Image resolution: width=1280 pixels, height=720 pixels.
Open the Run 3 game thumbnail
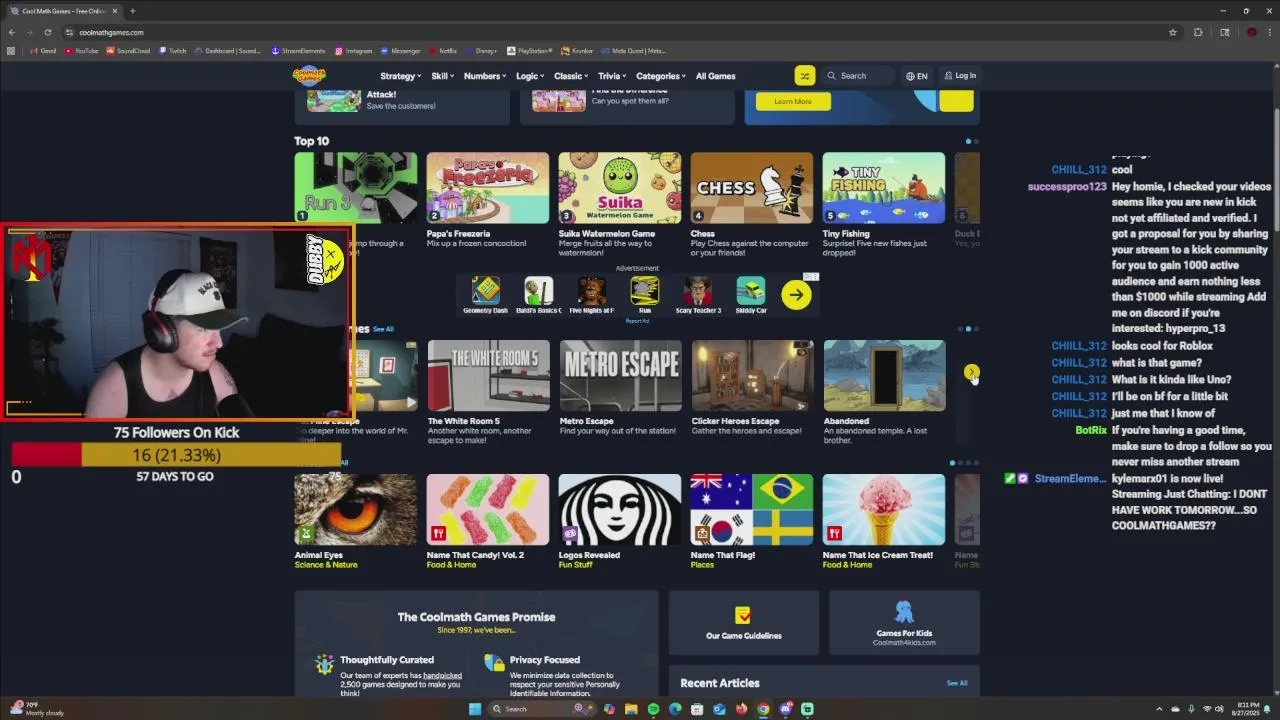[x=355, y=187]
